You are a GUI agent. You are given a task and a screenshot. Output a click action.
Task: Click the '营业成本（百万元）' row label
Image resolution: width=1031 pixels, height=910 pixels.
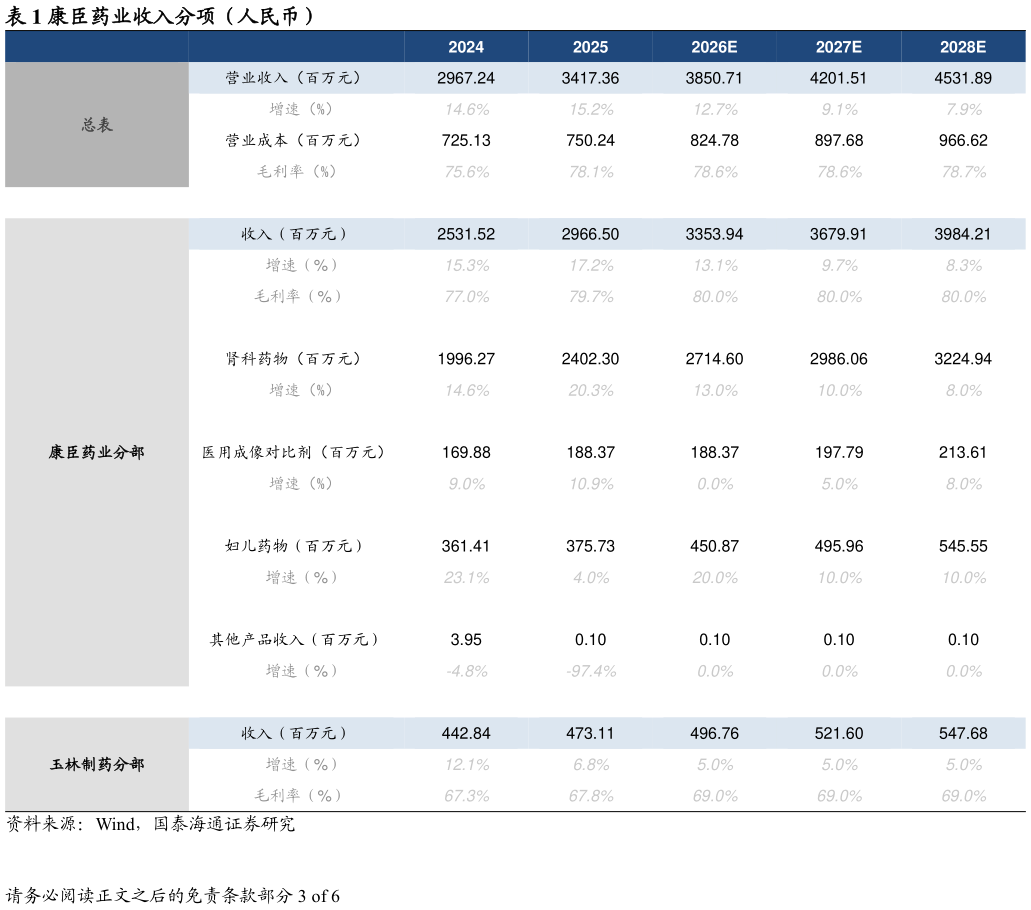(293, 141)
